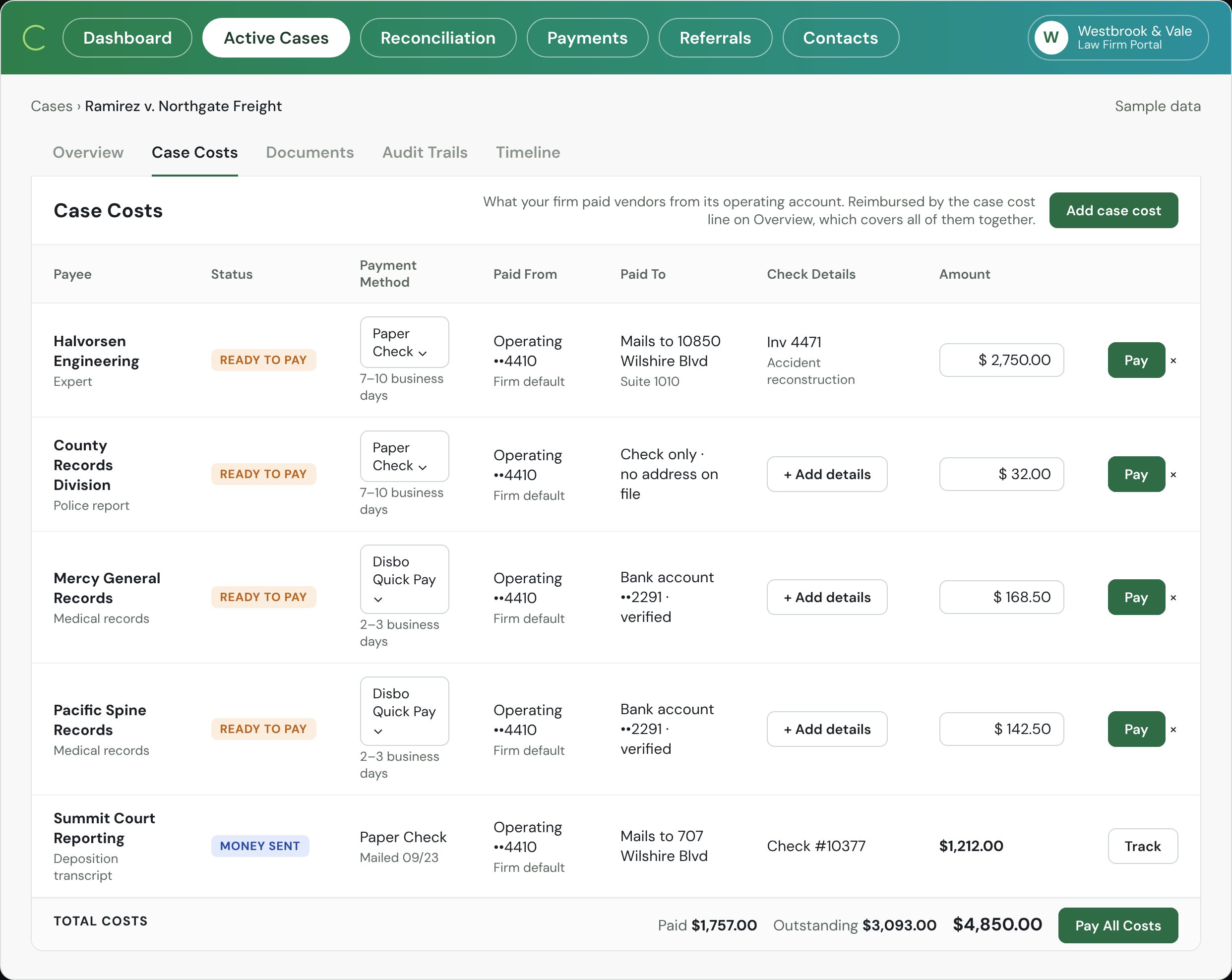This screenshot has height=980, width=1232.
Task: Add check details for County Records Division
Action: [x=827, y=474]
